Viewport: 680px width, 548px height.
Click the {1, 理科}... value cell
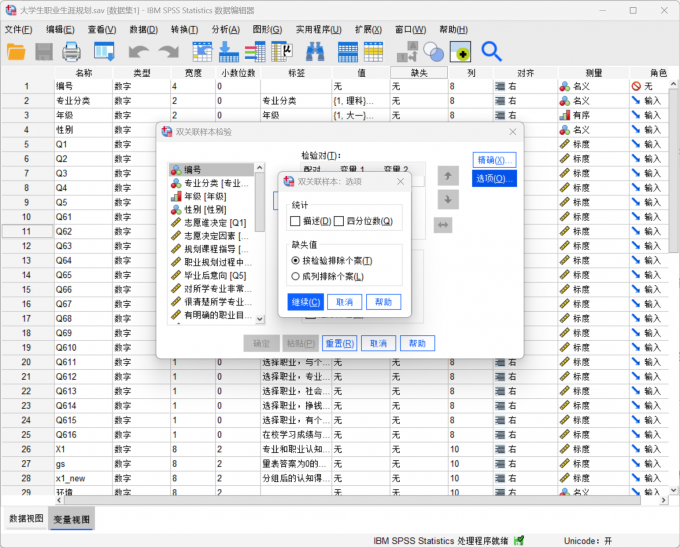(x=361, y=101)
